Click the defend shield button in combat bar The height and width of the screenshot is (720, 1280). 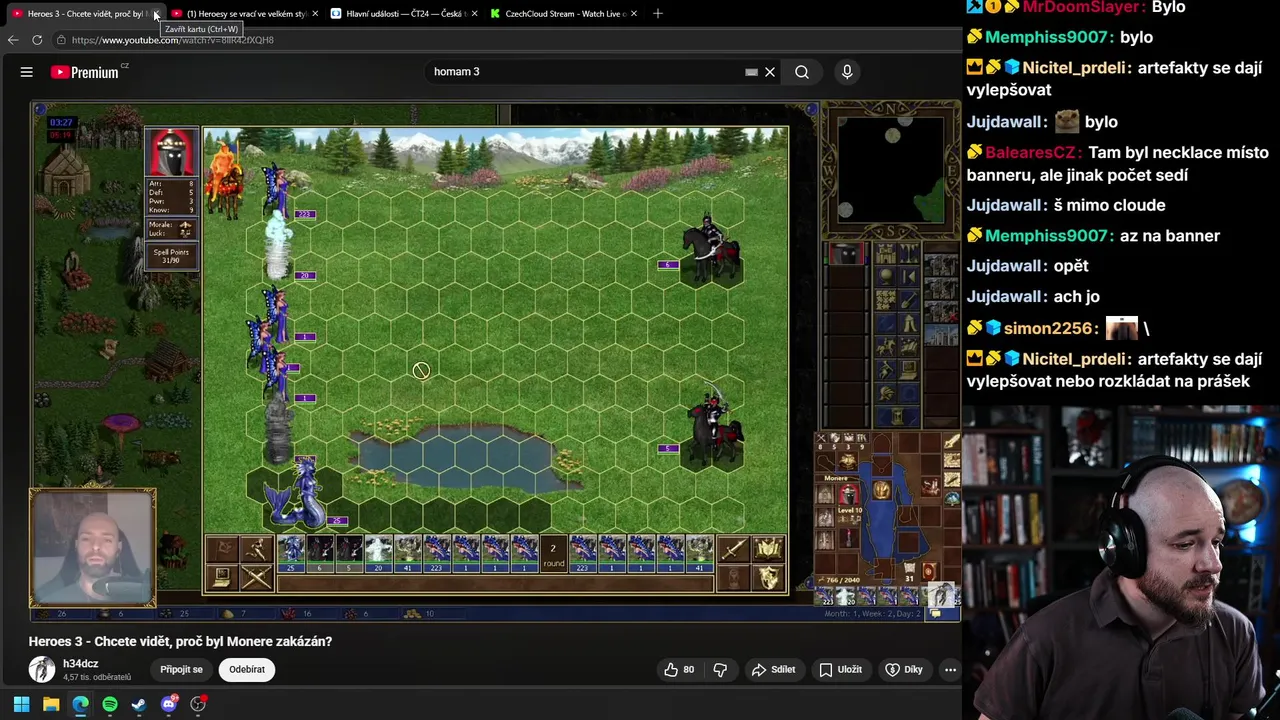[x=768, y=577]
